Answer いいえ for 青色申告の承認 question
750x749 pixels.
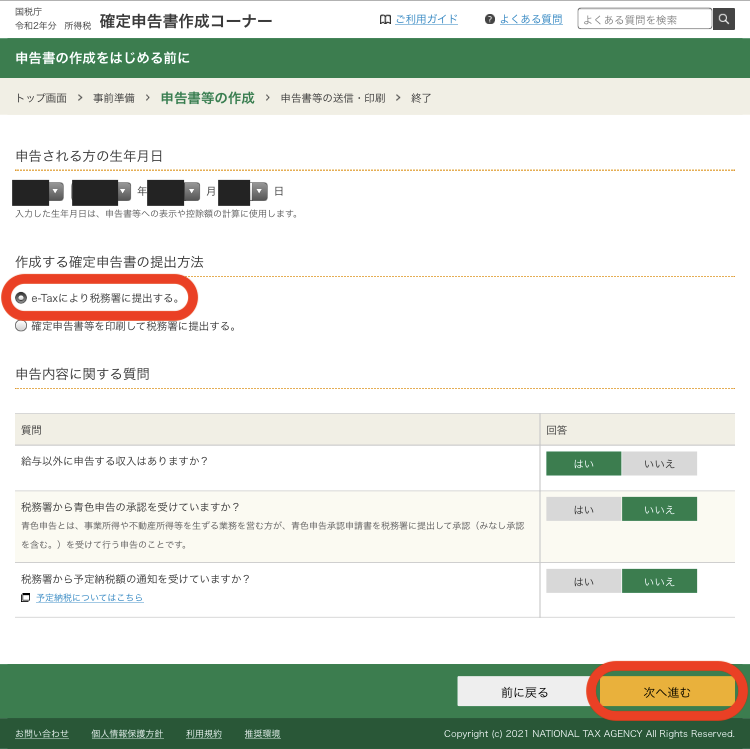(659, 509)
